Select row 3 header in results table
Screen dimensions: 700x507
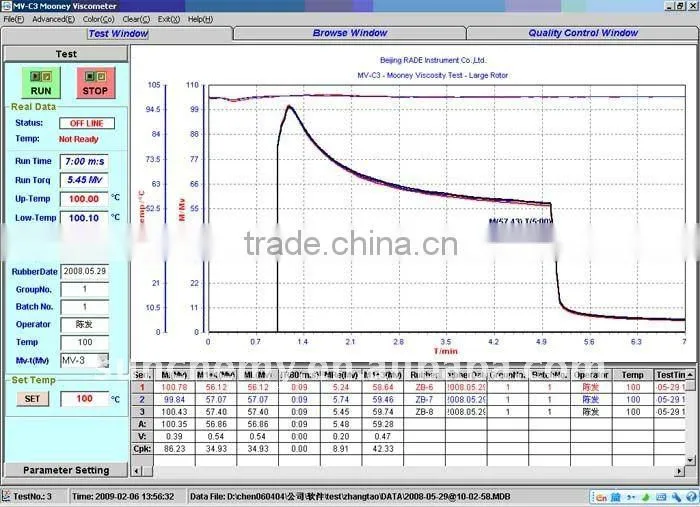pyautogui.click(x=142, y=412)
